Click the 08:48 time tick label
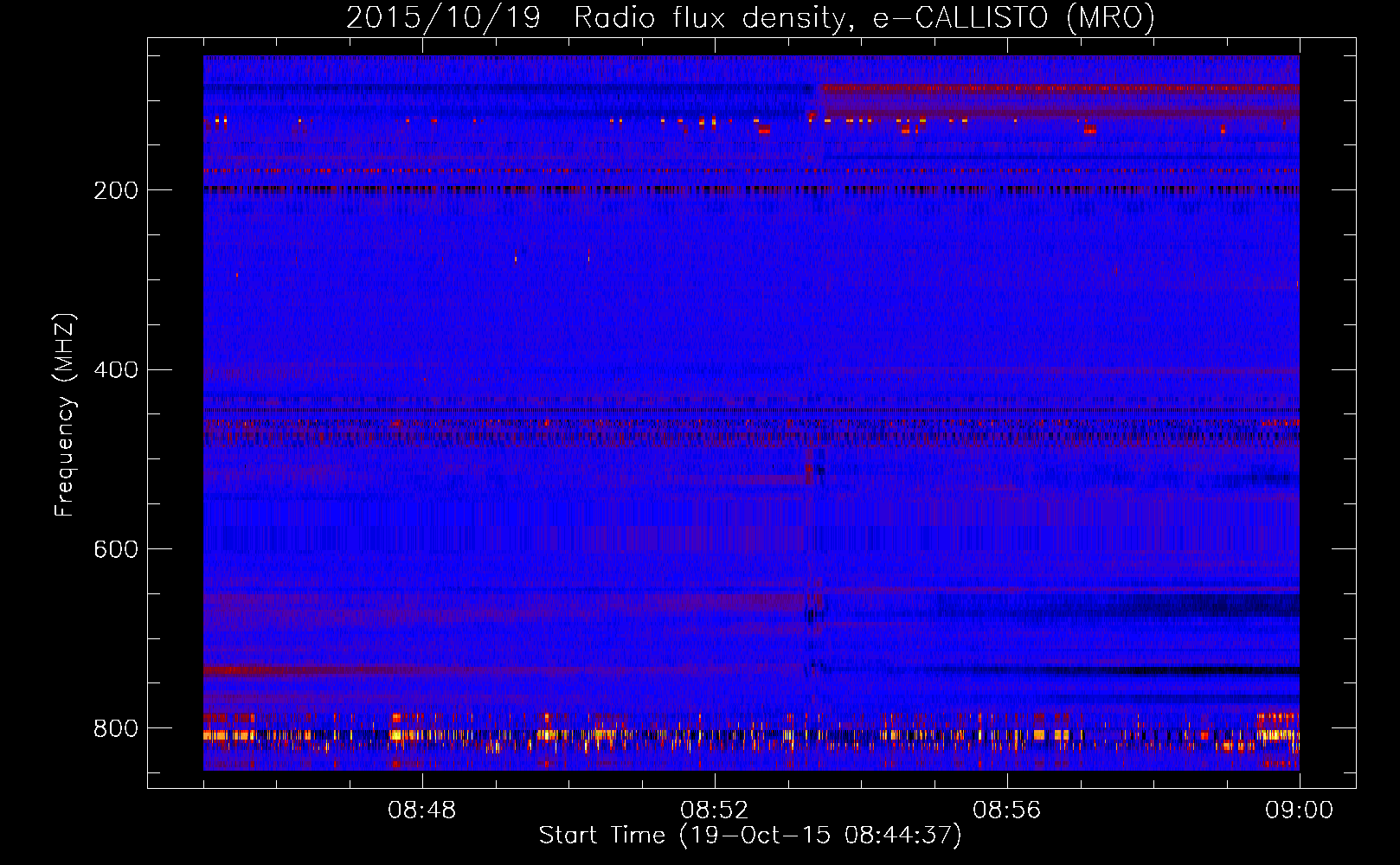Image resolution: width=1400 pixels, height=865 pixels. [422, 811]
